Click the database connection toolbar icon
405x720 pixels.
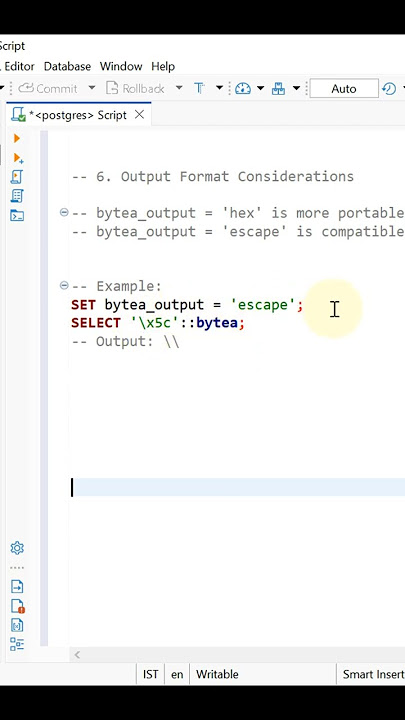[x=278, y=88]
